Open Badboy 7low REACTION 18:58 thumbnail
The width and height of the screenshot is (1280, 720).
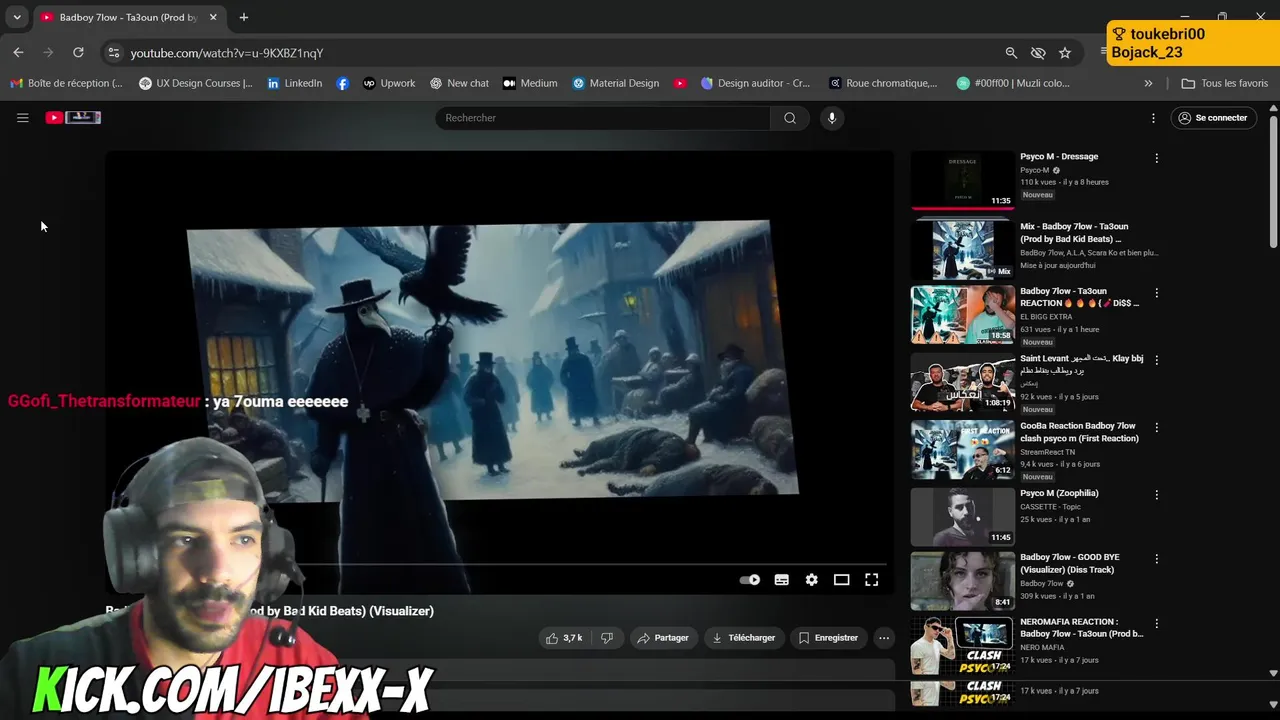click(x=962, y=315)
